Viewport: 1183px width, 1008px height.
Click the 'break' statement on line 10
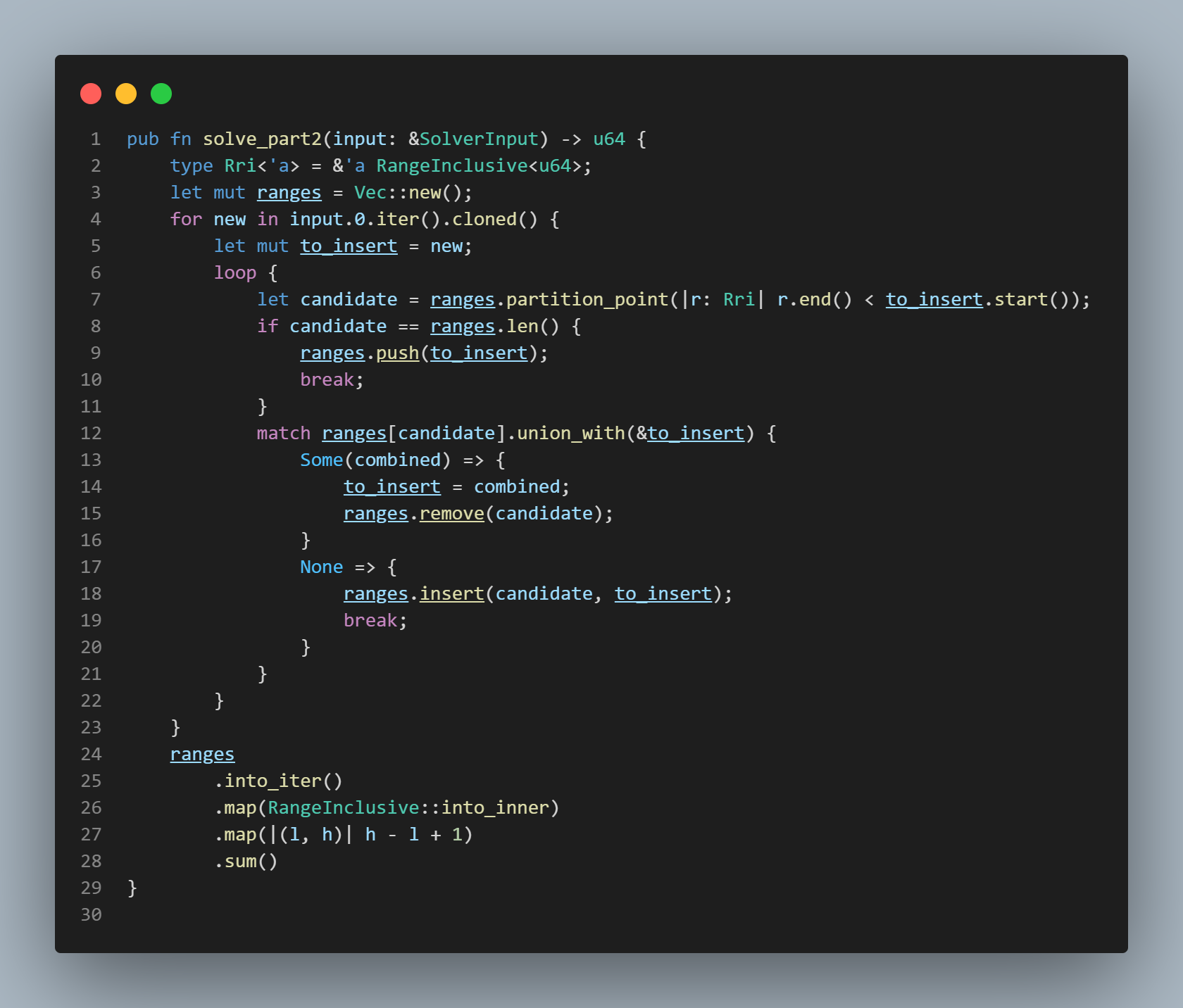[x=327, y=380]
